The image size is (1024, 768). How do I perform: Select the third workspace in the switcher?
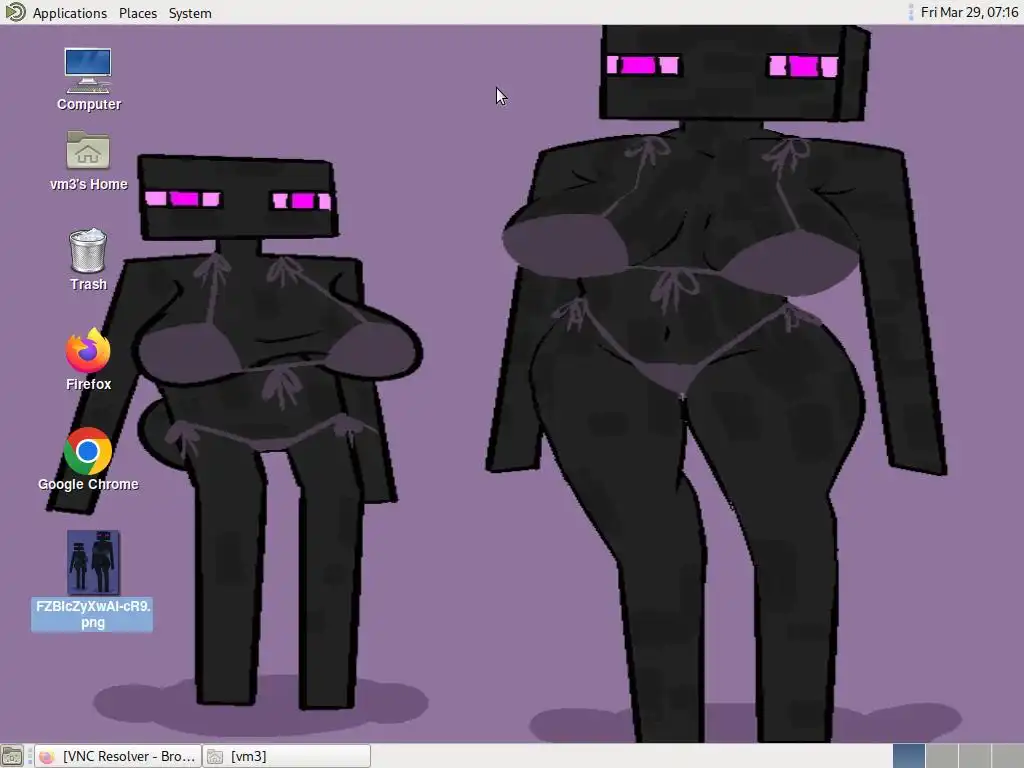tap(974, 756)
